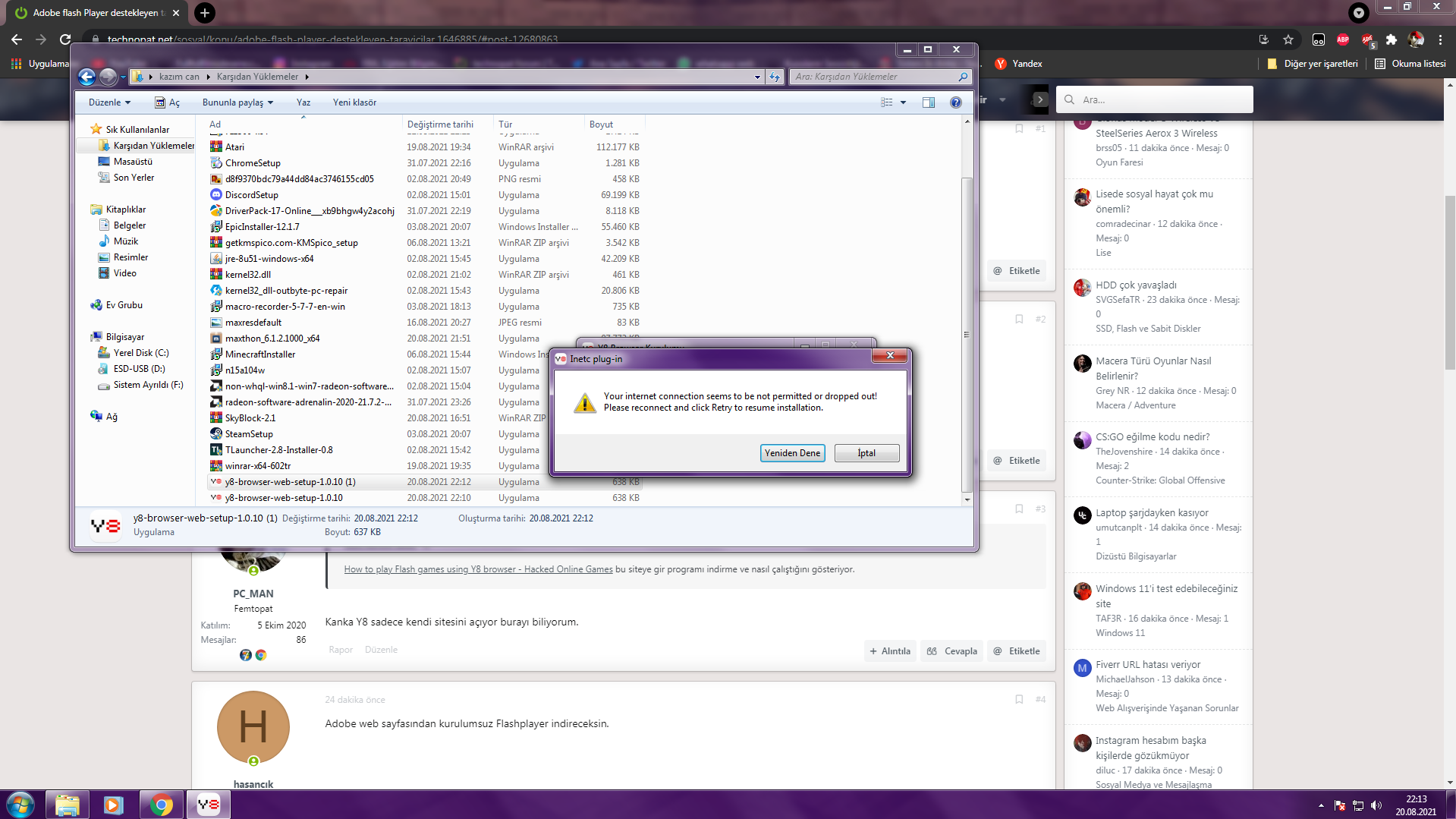Click Yaz in Explorer toolbar
Screen dimensions: 1456x819
click(x=303, y=102)
